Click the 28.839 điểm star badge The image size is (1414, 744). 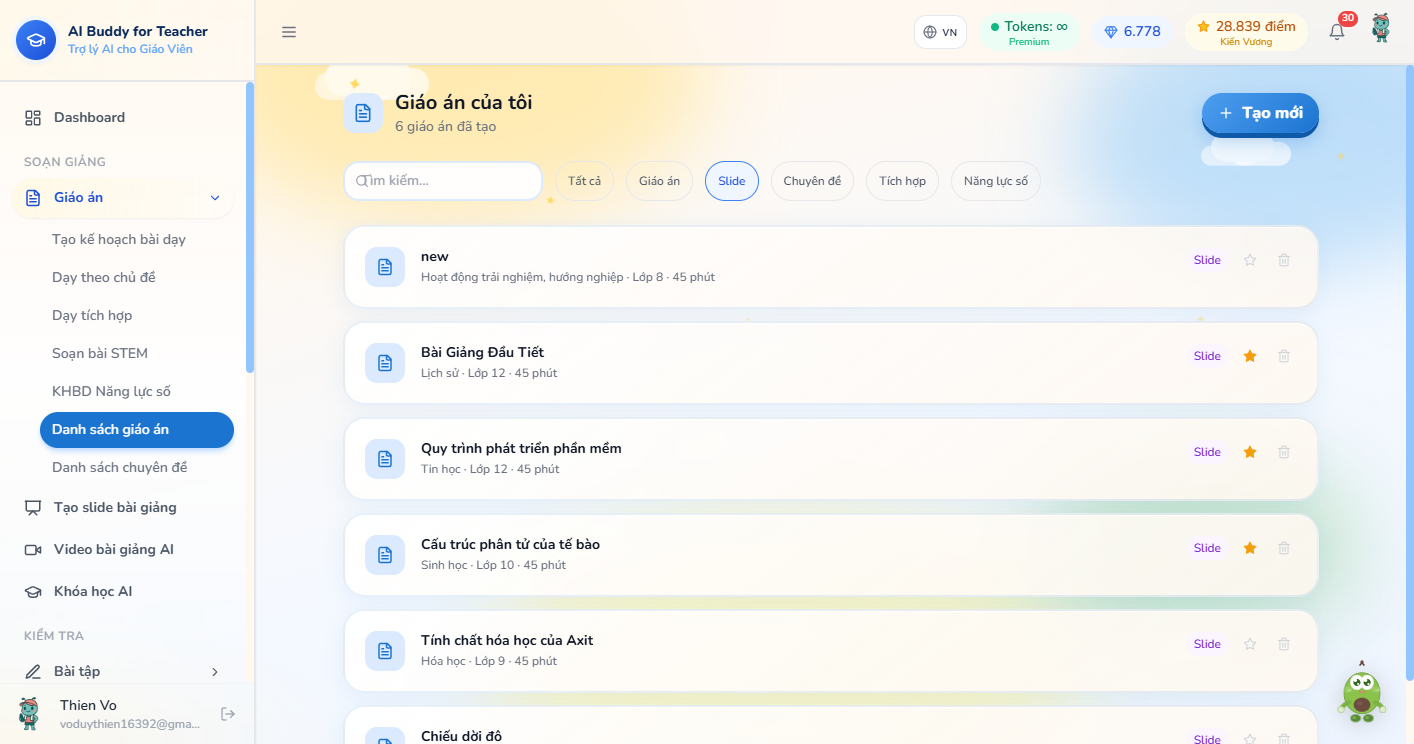(1246, 32)
